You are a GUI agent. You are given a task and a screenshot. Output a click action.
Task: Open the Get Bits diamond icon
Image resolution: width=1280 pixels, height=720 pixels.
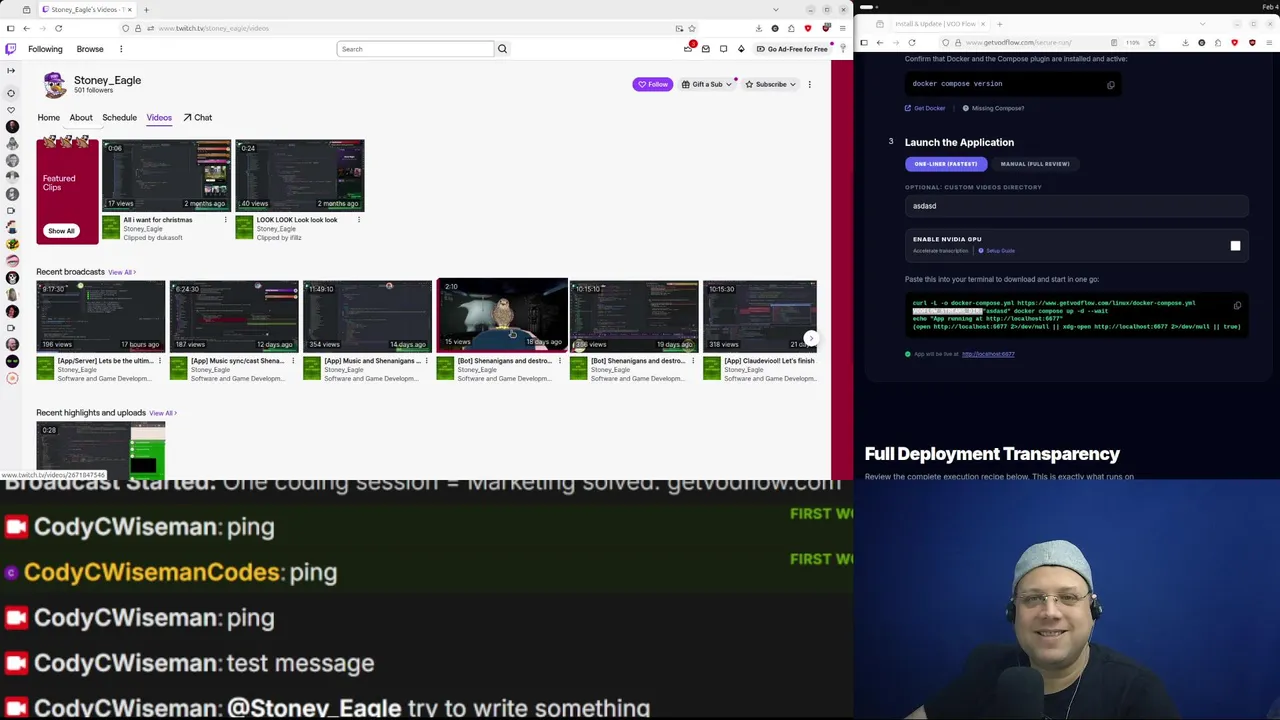741,49
